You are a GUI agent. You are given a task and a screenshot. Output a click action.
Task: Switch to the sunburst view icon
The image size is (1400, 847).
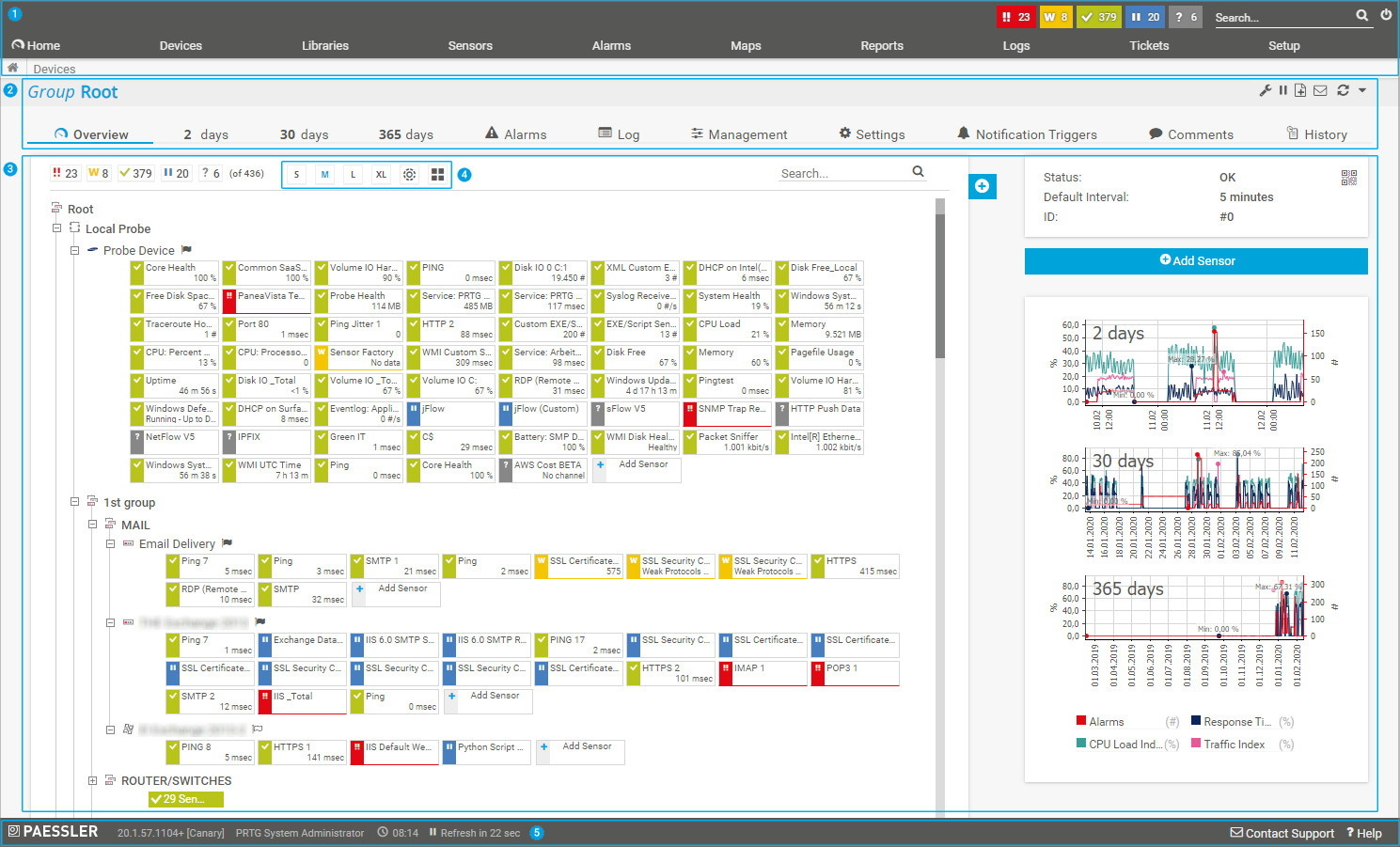point(409,175)
